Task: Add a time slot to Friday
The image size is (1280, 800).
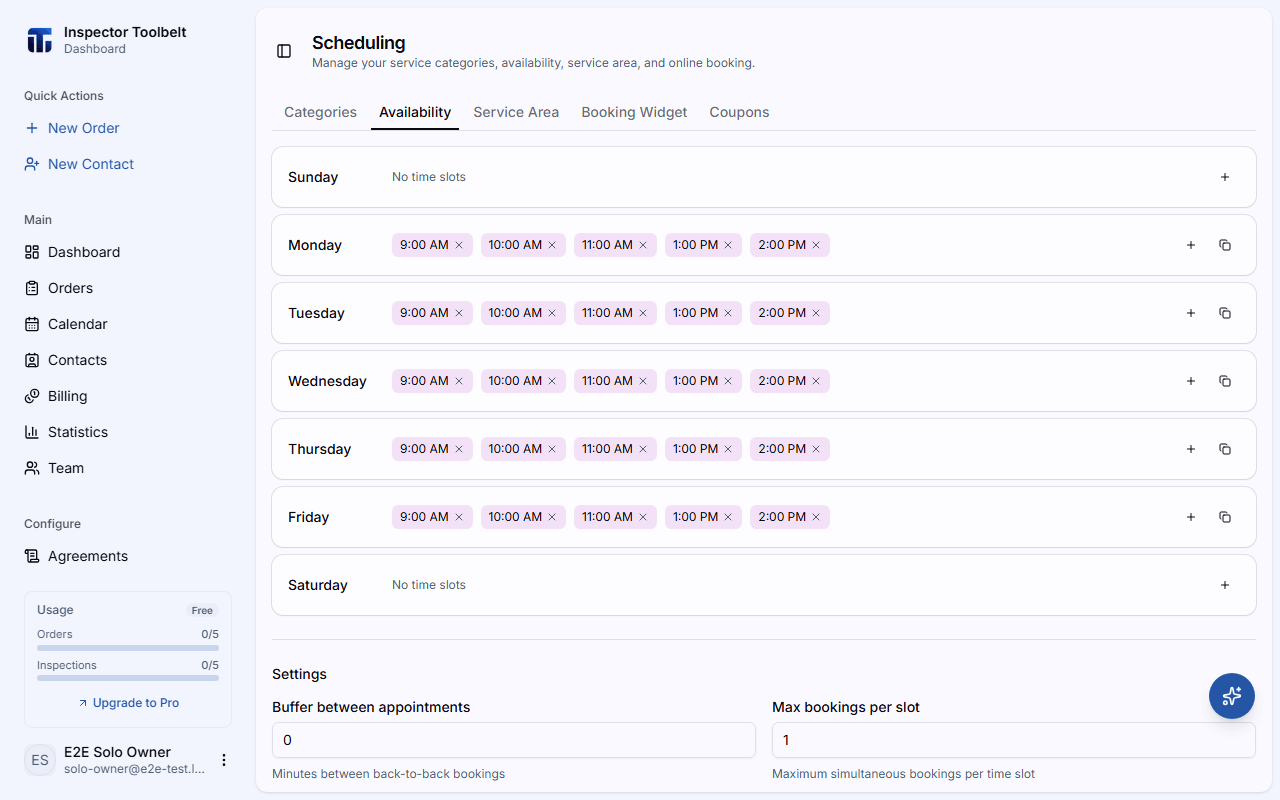Action: (x=1191, y=517)
